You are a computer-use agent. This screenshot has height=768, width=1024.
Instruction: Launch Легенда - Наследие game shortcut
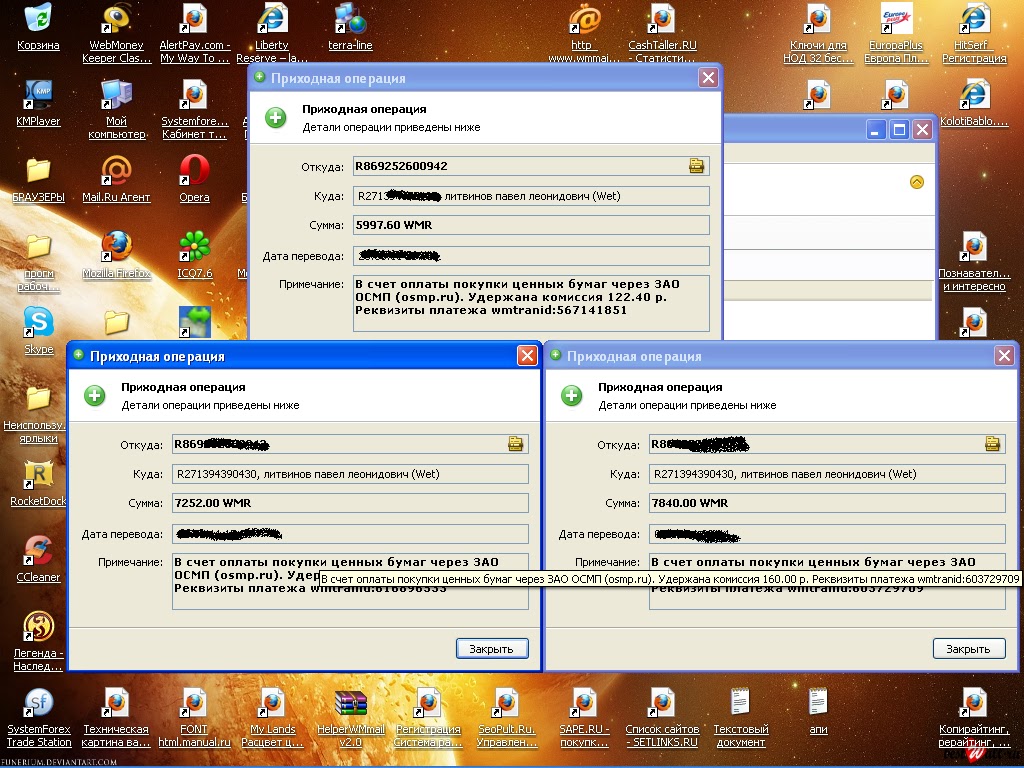click(x=38, y=641)
